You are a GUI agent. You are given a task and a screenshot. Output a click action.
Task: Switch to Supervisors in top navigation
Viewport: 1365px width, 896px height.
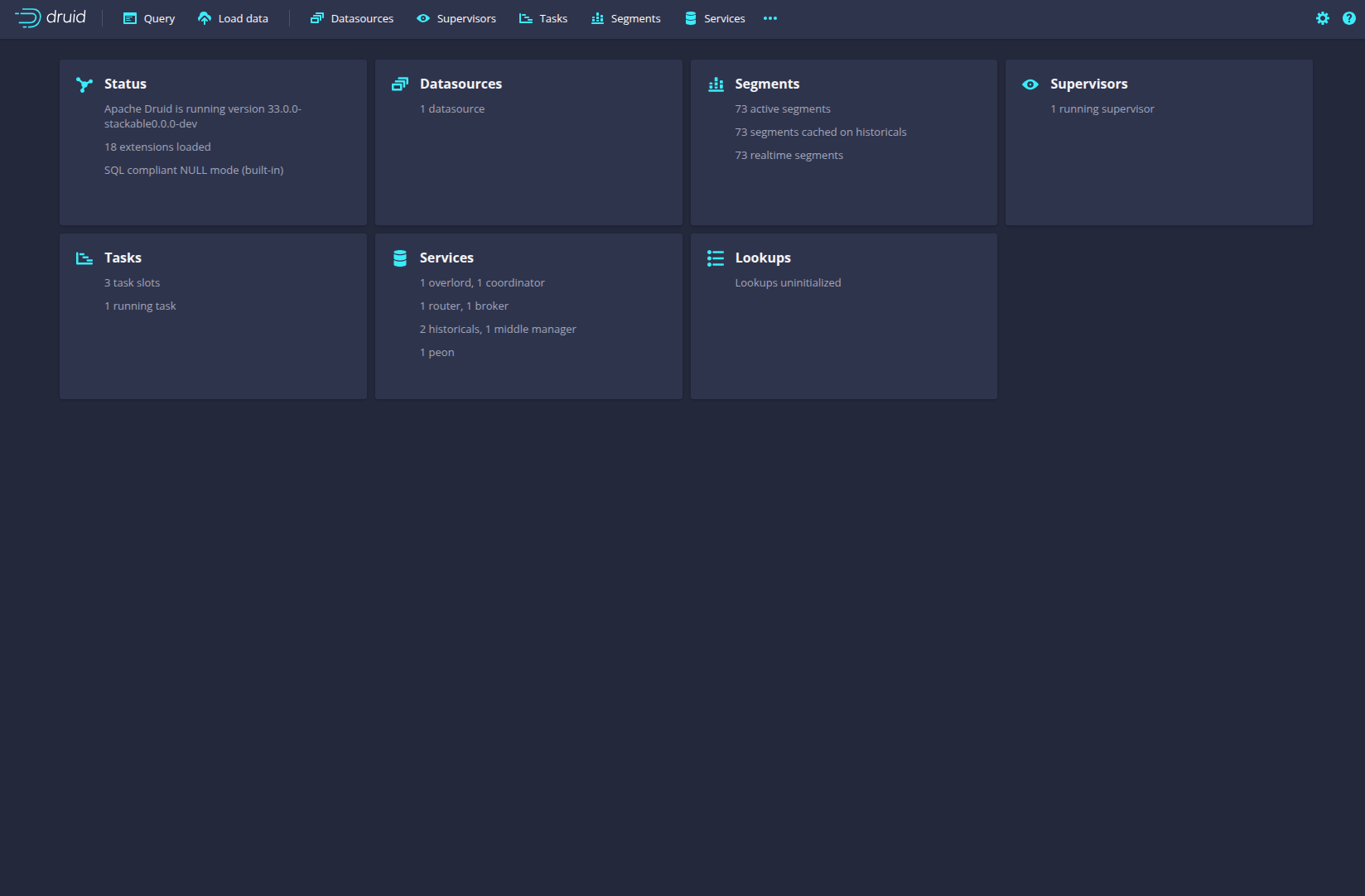click(x=456, y=18)
